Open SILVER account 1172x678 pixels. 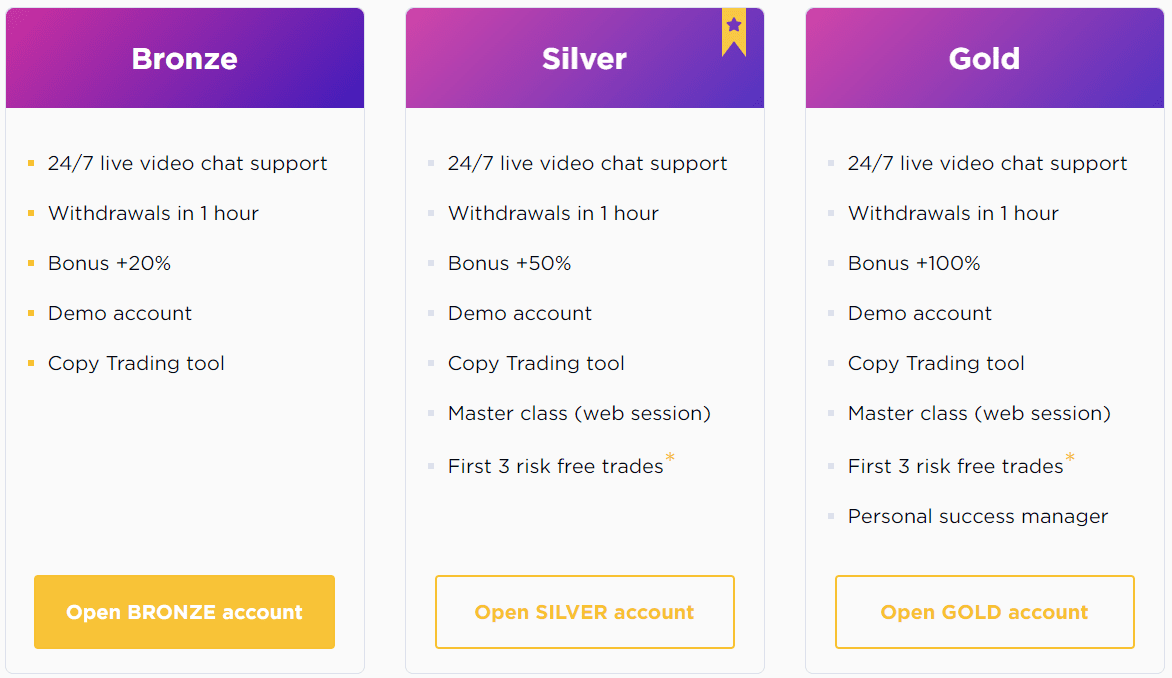(x=585, y=611)
